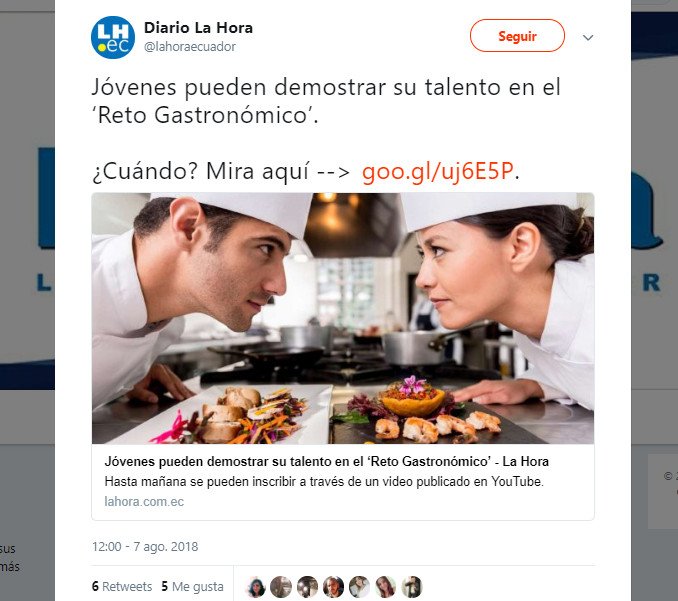The width and height of the screenshot is (678, 601).
Task: Open fourth liker avatar in the row
Action: click(x=333, y=587)
